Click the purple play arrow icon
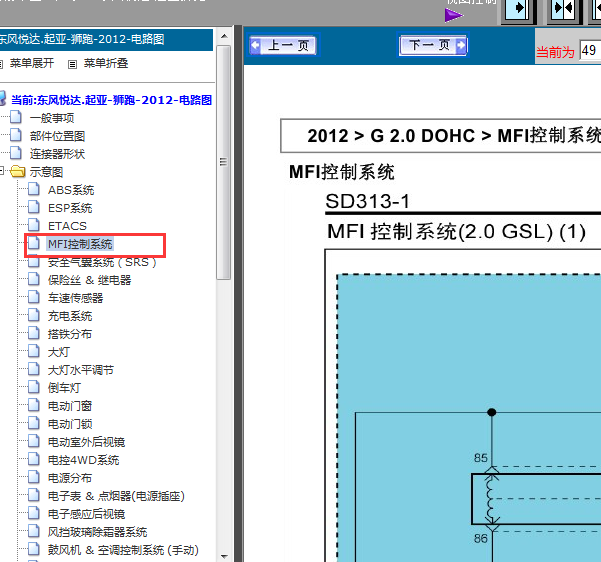This screenshot has width=601, height=562. tap(454, 15)
